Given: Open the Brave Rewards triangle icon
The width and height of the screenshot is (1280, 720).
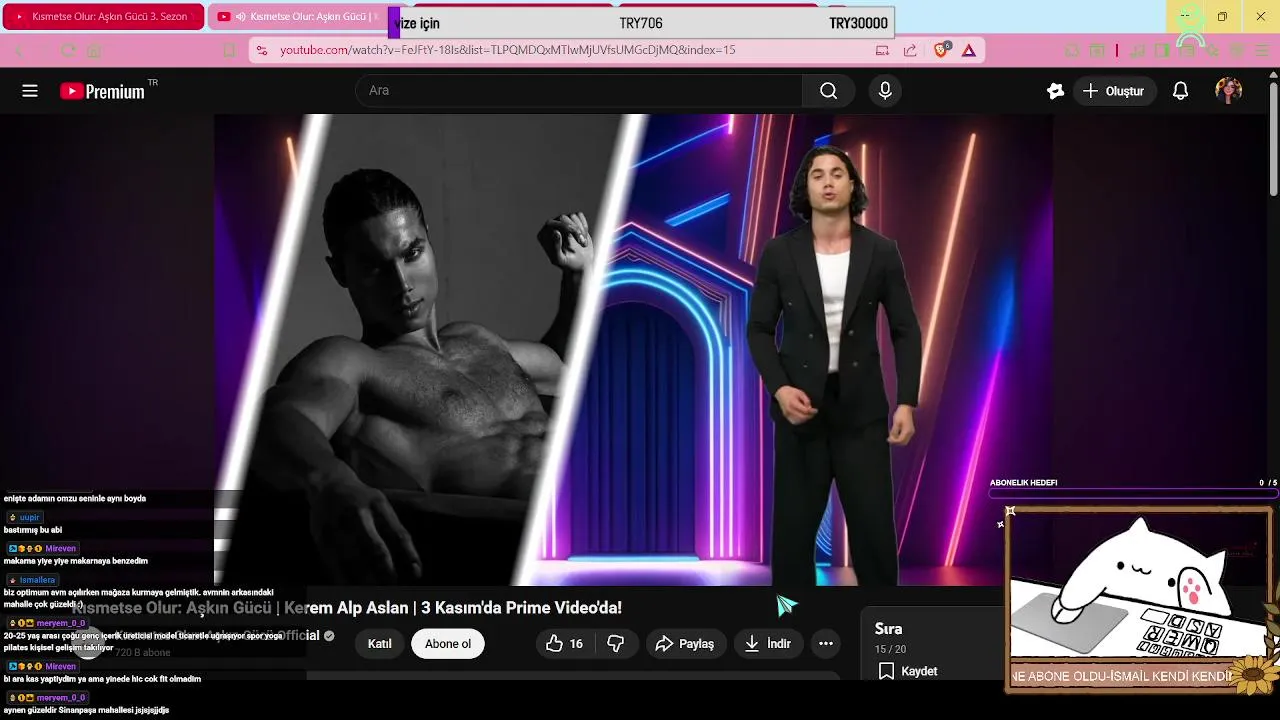Looking at the screenshot, I should click(x=968, y=50).
